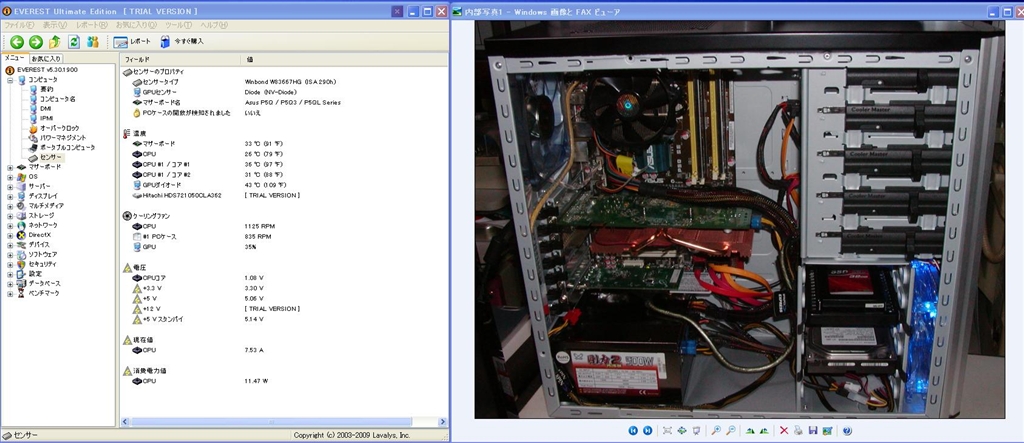Expand the サーバー tree node
Image resolution: width=1024 pixels, height=443 pixels.
pos(10,187)
